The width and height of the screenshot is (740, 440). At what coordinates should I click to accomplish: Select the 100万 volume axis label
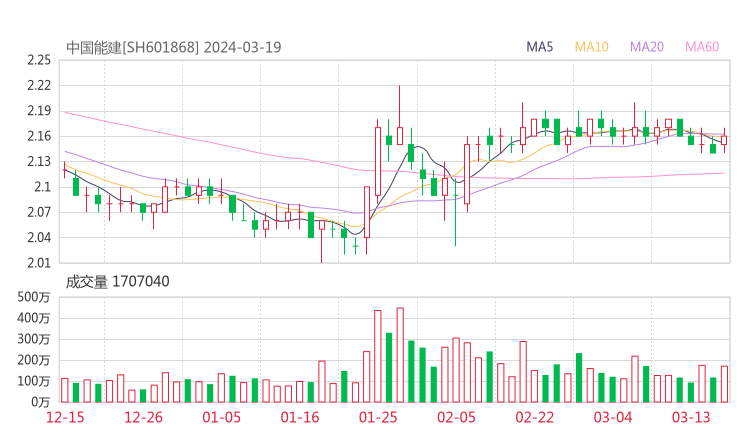(x=34, y=381)
